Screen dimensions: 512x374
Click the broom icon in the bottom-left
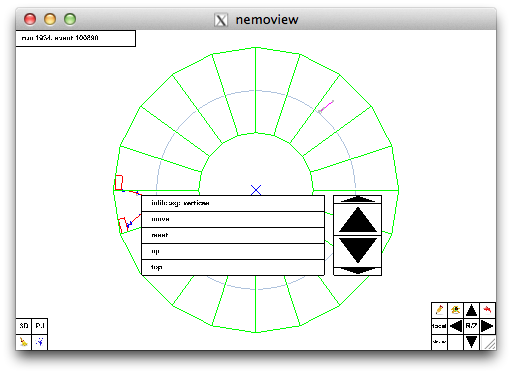click(x=24, y=342)
